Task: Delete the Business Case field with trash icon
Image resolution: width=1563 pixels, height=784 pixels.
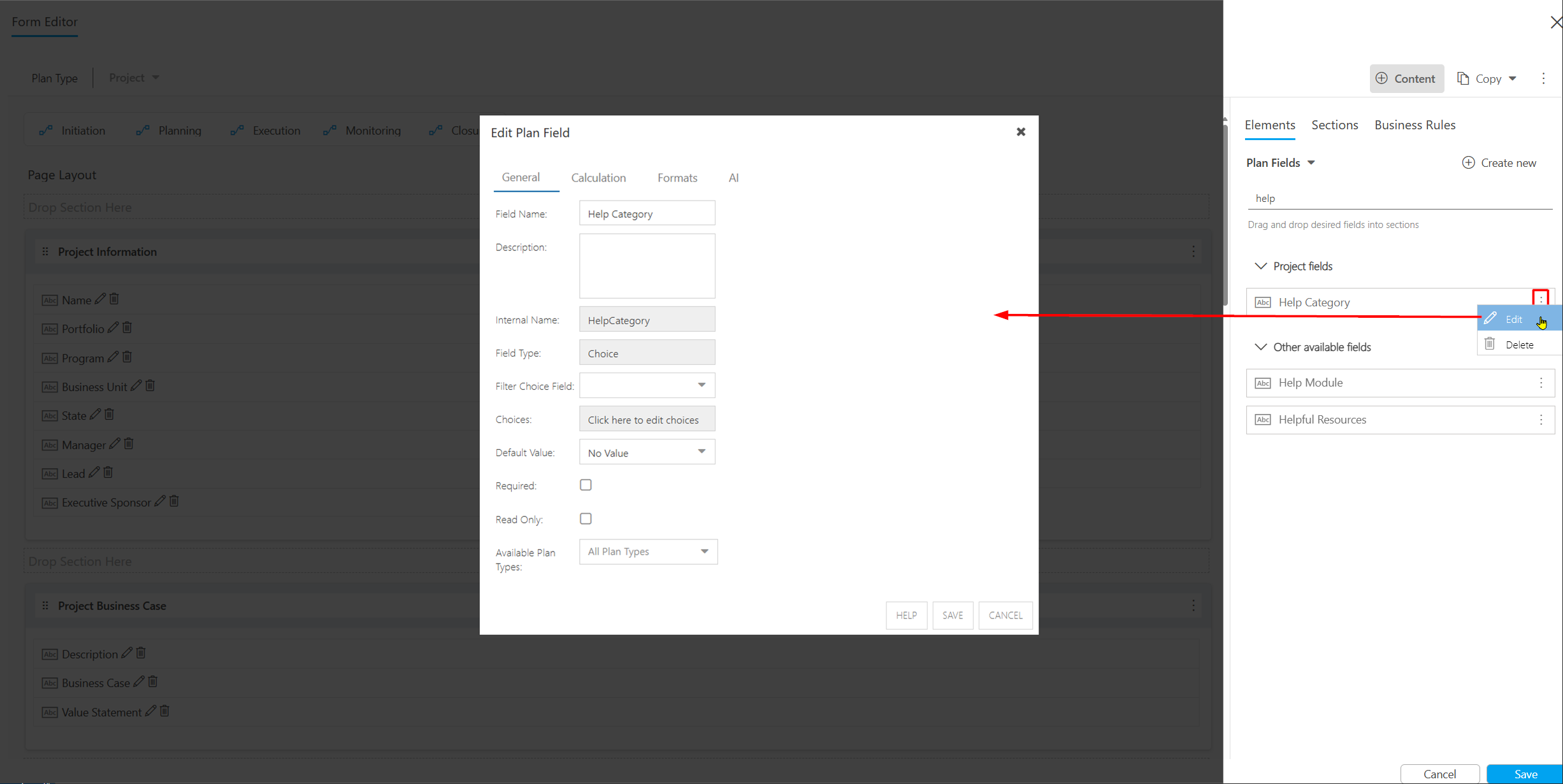Action: [x=153, y=681]
